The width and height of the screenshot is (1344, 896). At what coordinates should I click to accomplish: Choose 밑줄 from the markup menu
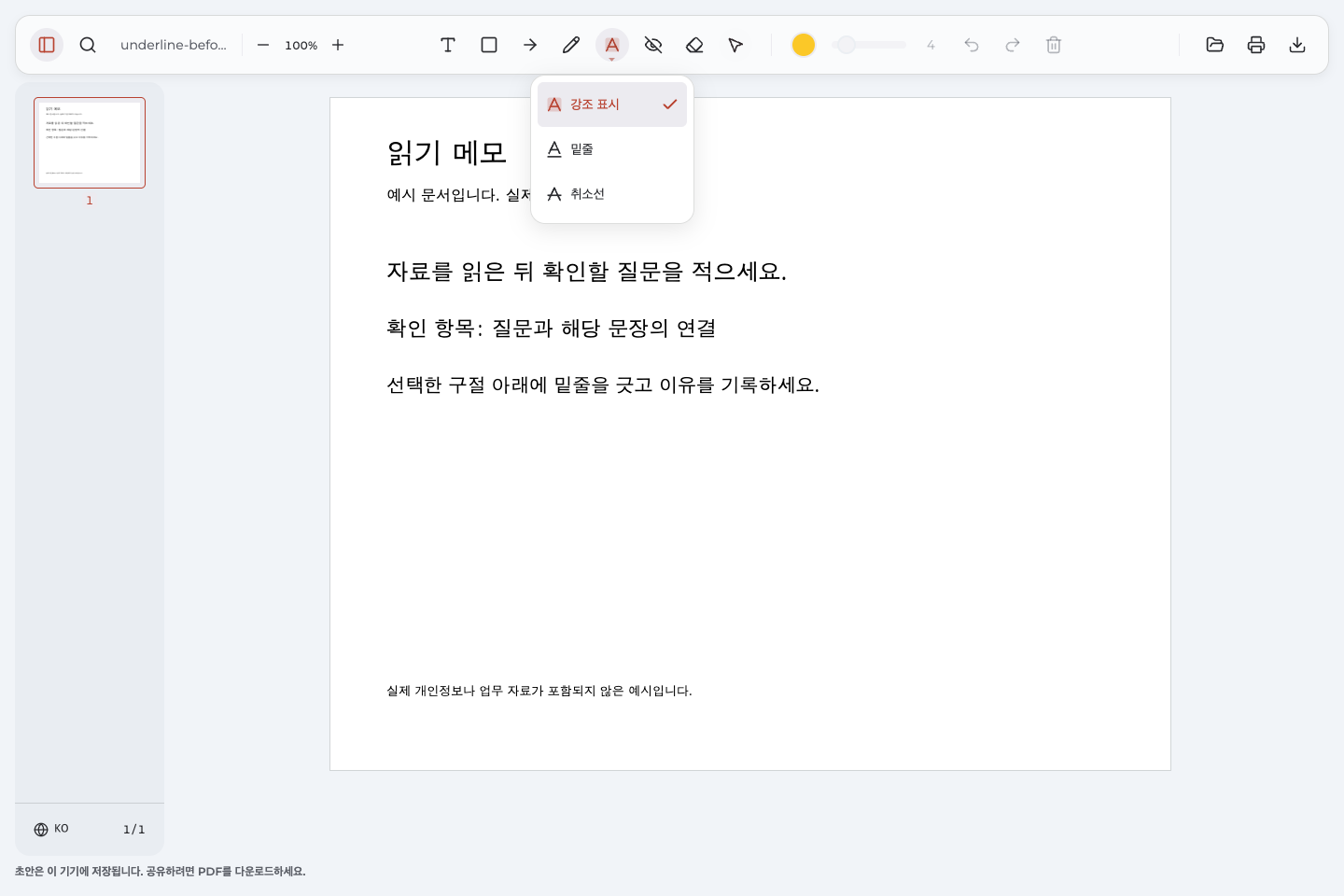tap(612, 149)
